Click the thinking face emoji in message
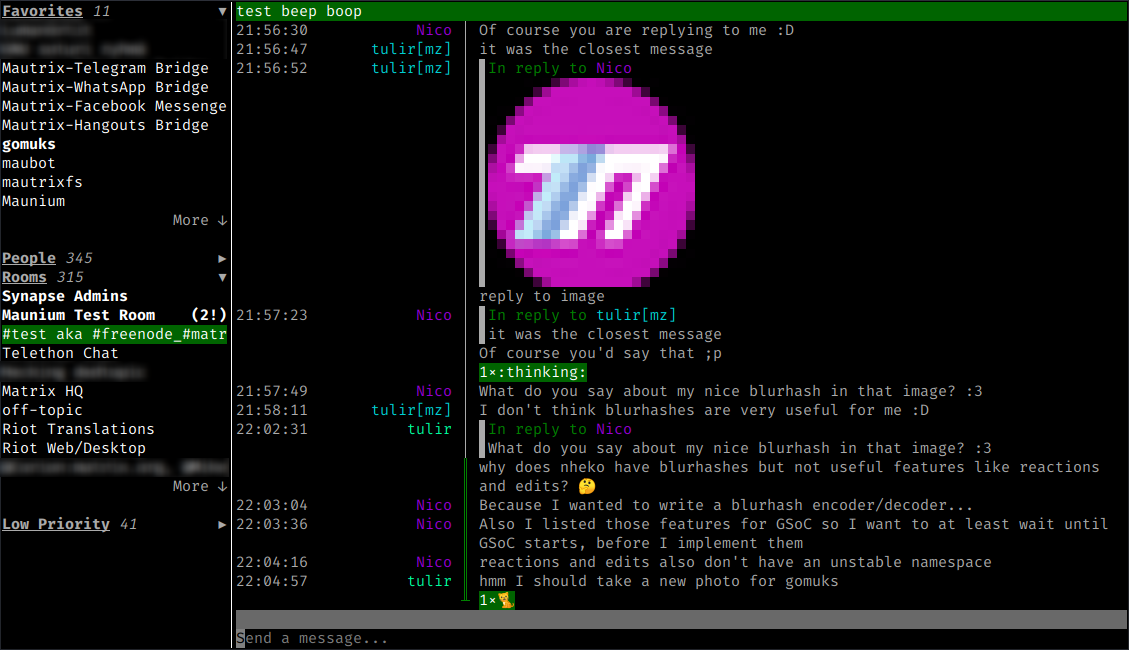This screenshot has height=650, width=1129. (x=588, y=487)
